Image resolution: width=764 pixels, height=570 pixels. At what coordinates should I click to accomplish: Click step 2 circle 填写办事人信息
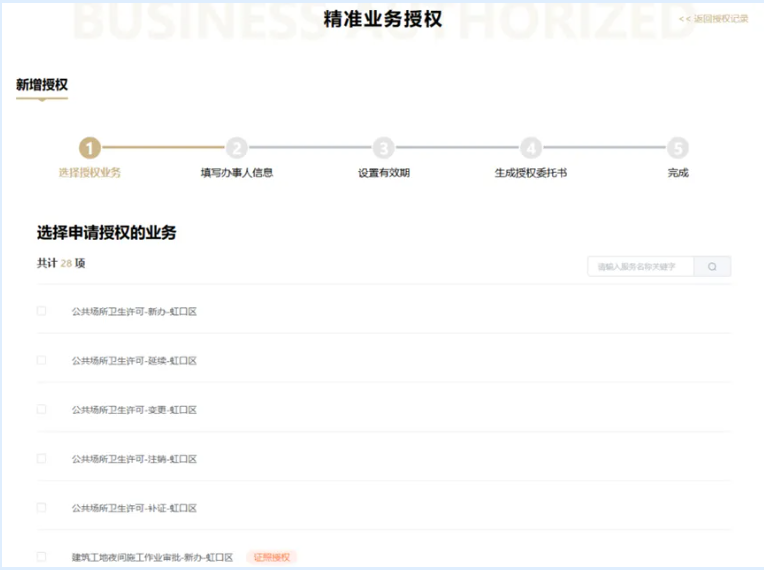click(x=237, y=149)
